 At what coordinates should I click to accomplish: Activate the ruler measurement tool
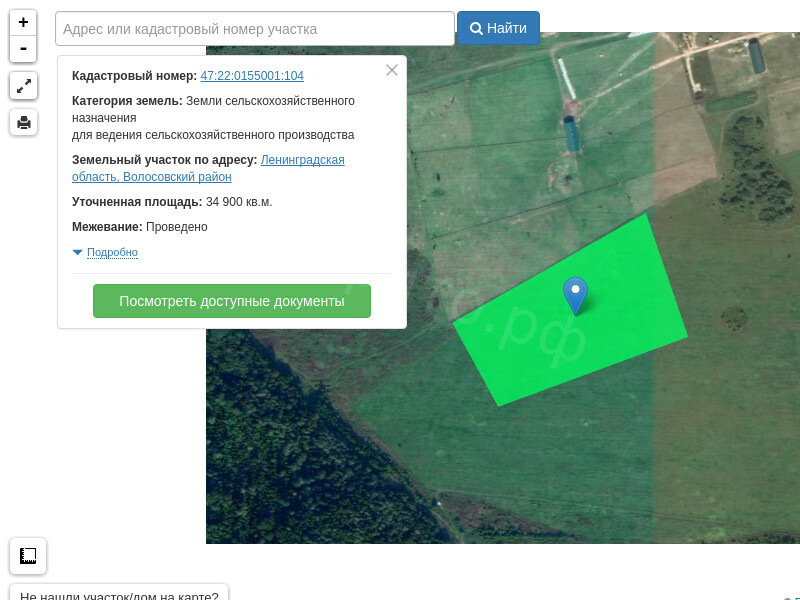click(28, 556)
